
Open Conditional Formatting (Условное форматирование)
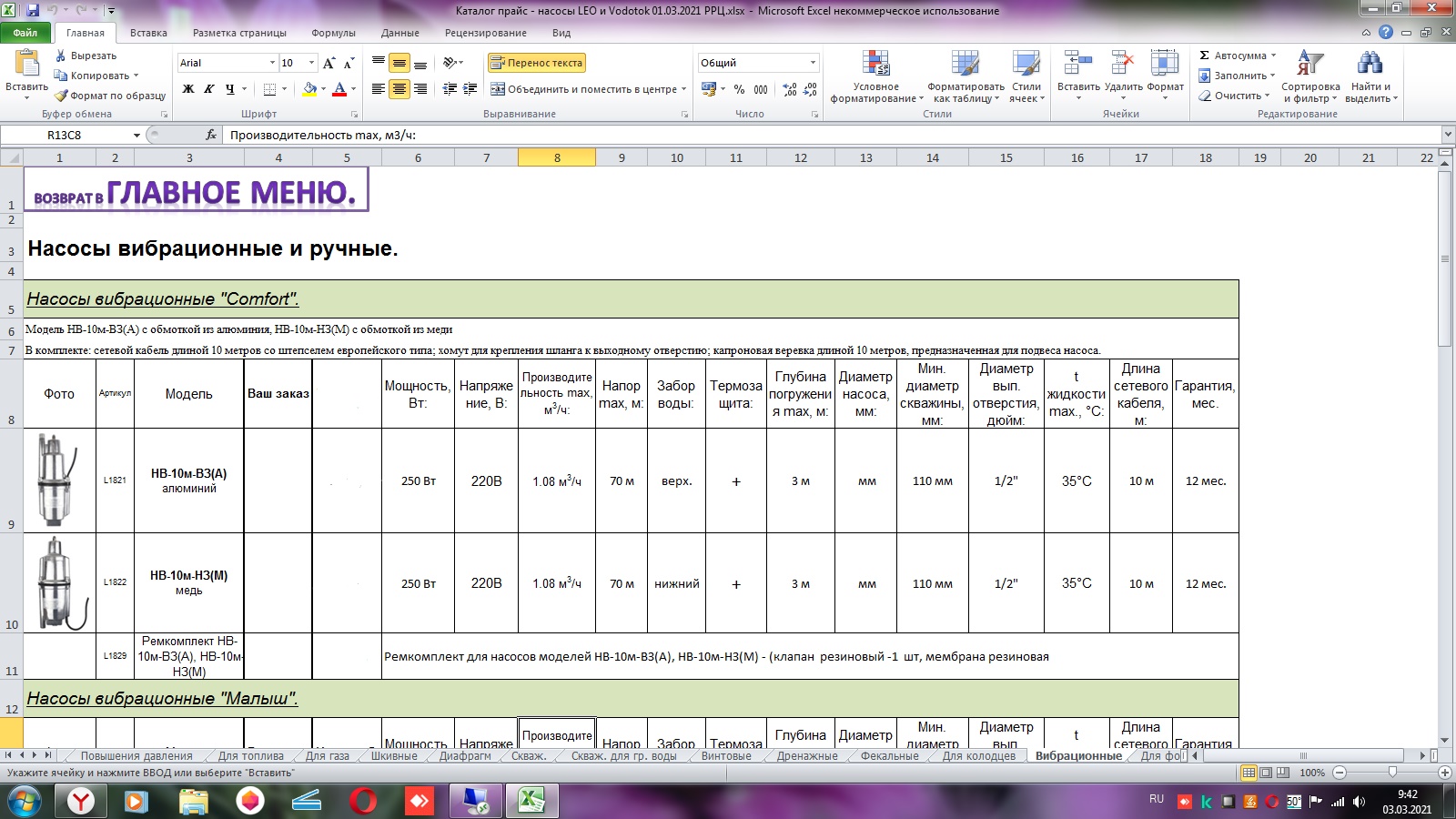click(875, 66)
